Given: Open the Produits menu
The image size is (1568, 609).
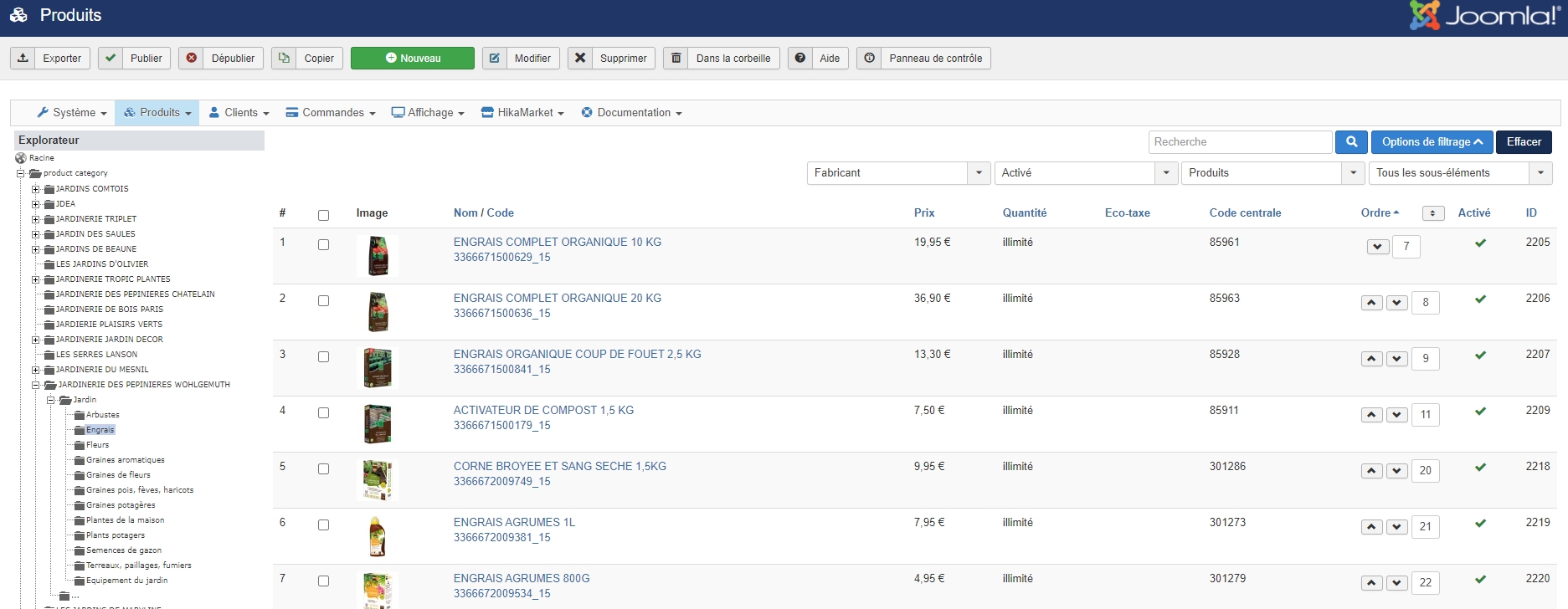Looking at the screenshot, I should tap(157, 113).
